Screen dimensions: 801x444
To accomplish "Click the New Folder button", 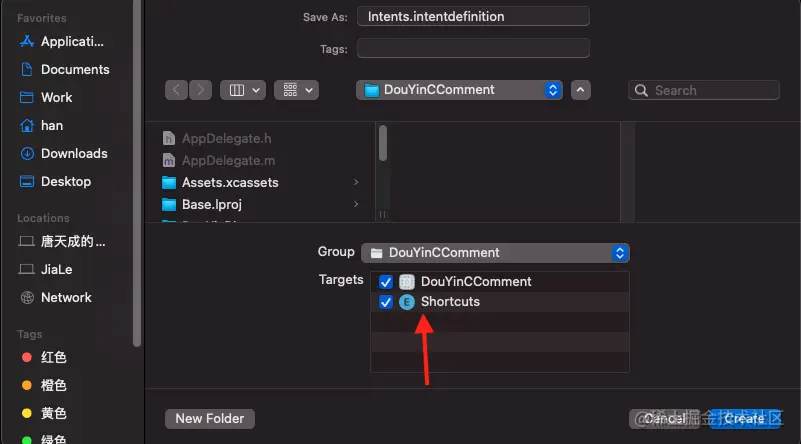I will tap(210, 419).
